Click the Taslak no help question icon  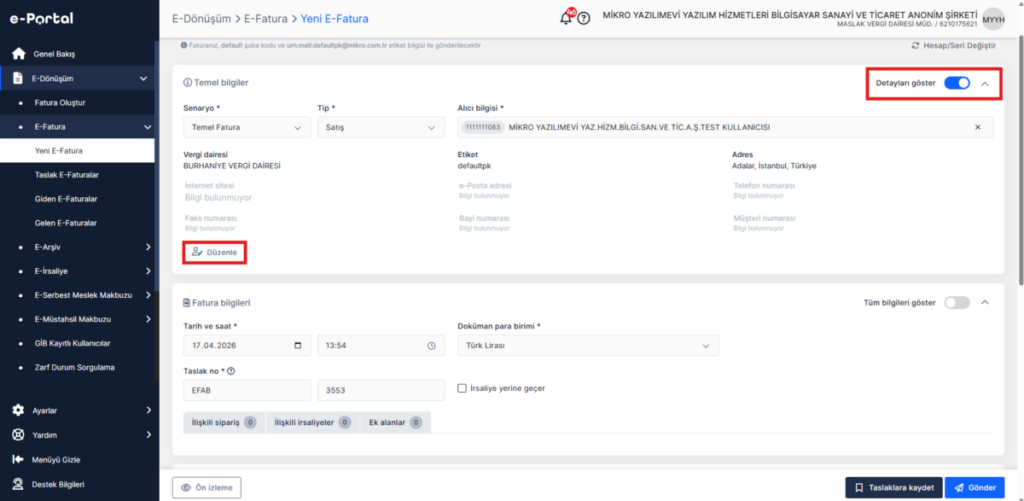(231, 371)
